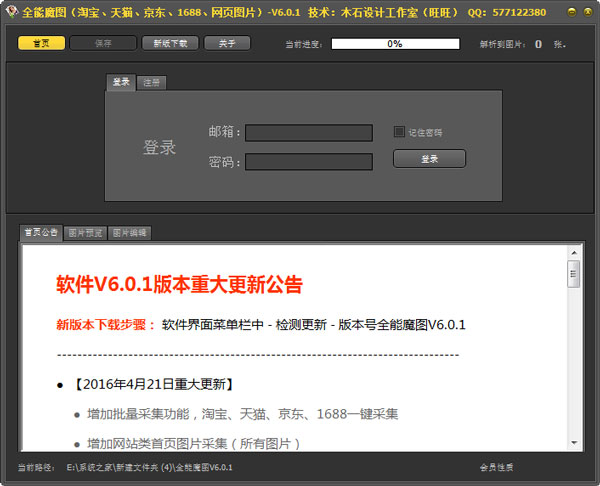Click the 解析到图片 count value 0
Image resolution: width=600 pixels, height=486 pixels.
click(538, 44)
